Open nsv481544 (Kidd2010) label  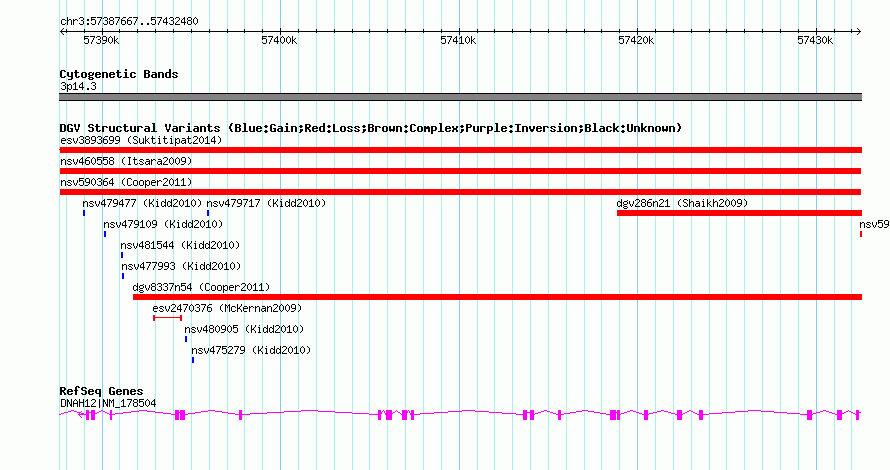click(180, 245)
